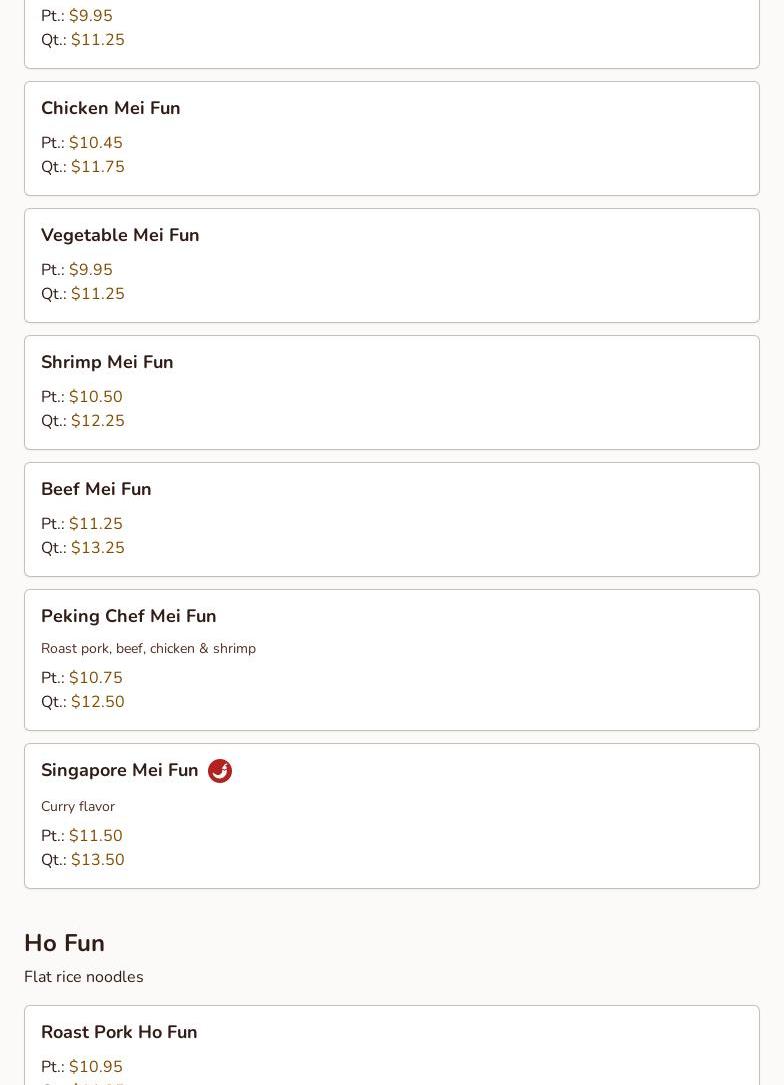The image size is (784, 1085).
Task: Click the Ho Fun section heading
Action: point(64,943)
